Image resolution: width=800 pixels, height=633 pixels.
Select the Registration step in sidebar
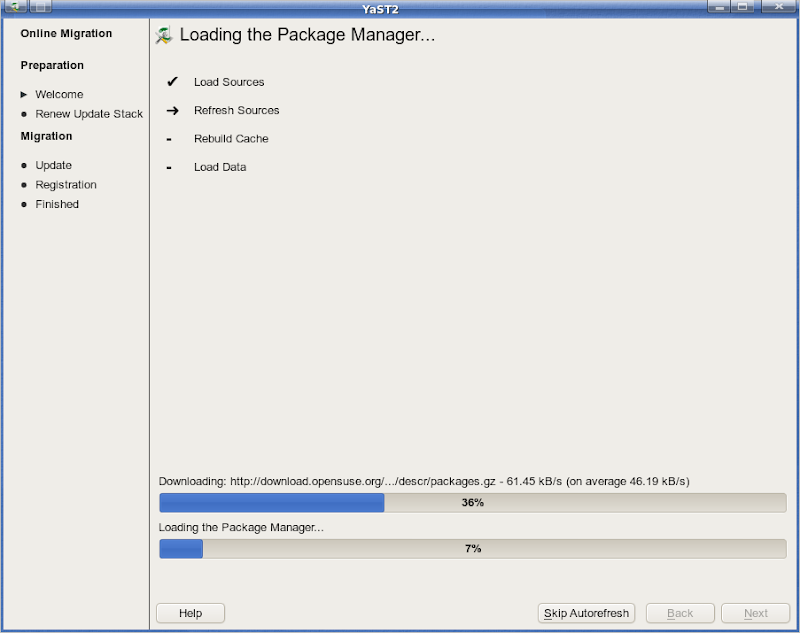point(66,185)
